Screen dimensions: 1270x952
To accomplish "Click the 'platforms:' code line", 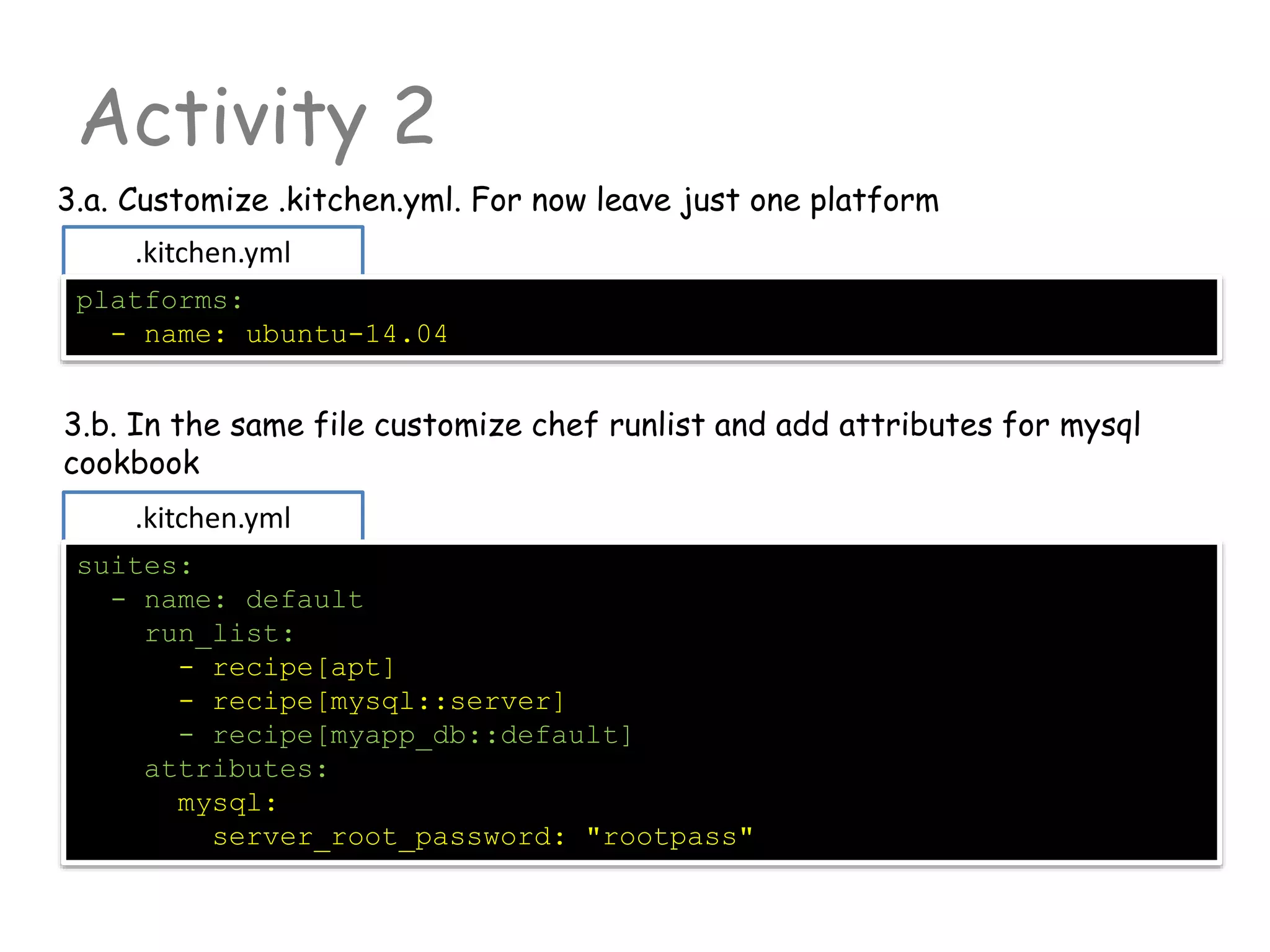I will tap(159, 301).
